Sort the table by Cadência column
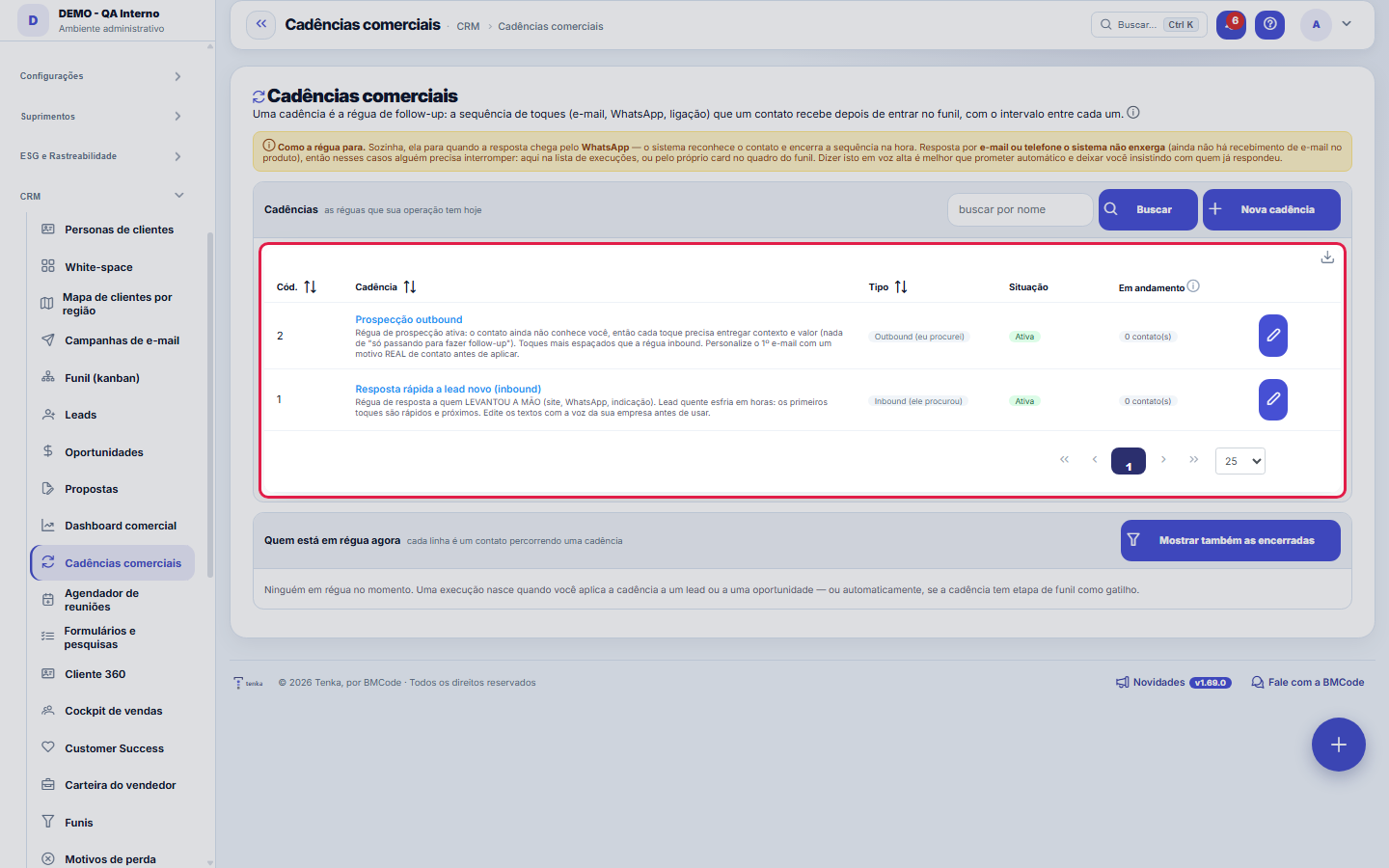This screenshot has height=868, width=1389. (x=410, y=287)
